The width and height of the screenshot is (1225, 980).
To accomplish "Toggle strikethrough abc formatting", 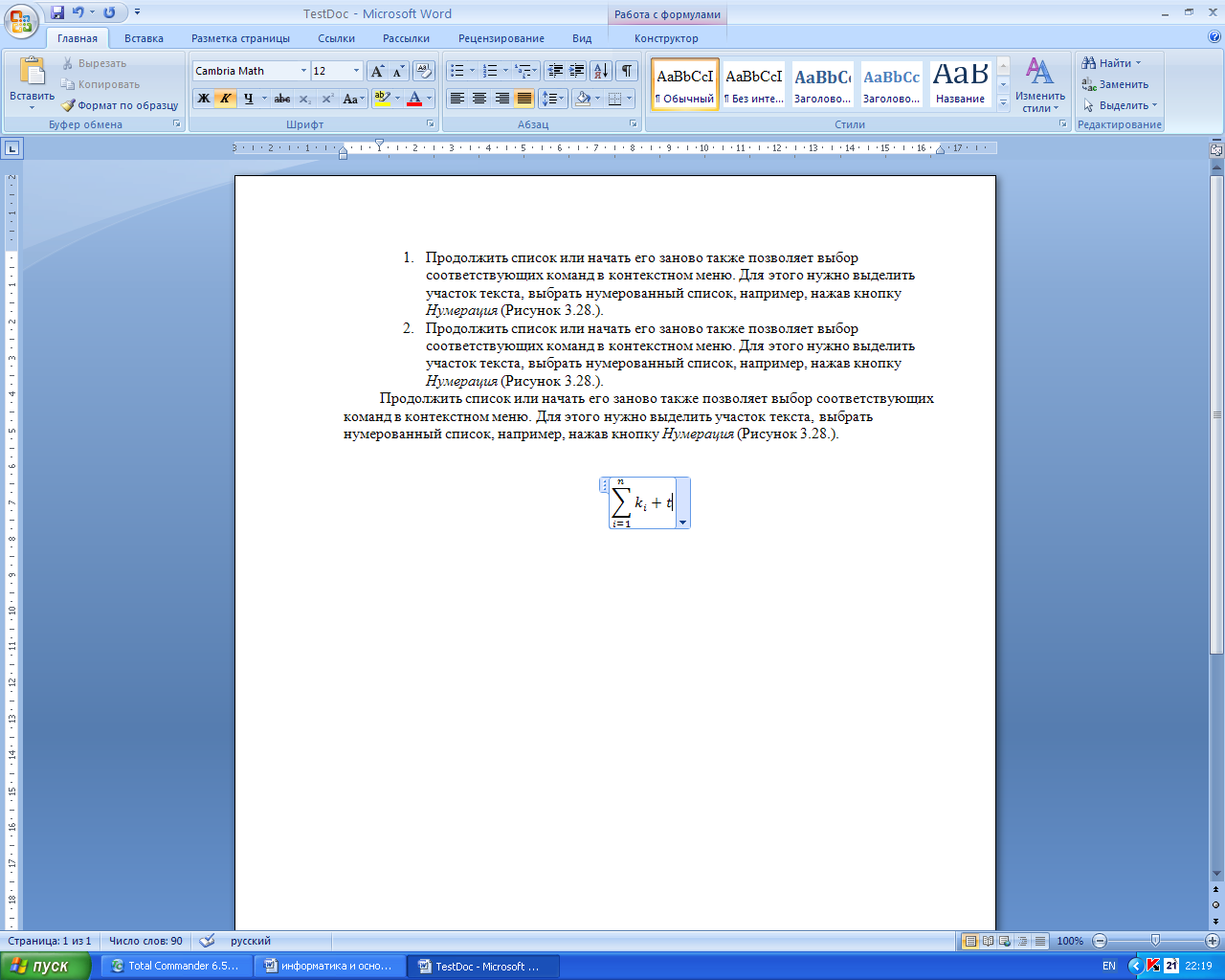I will tap(282, 99).
